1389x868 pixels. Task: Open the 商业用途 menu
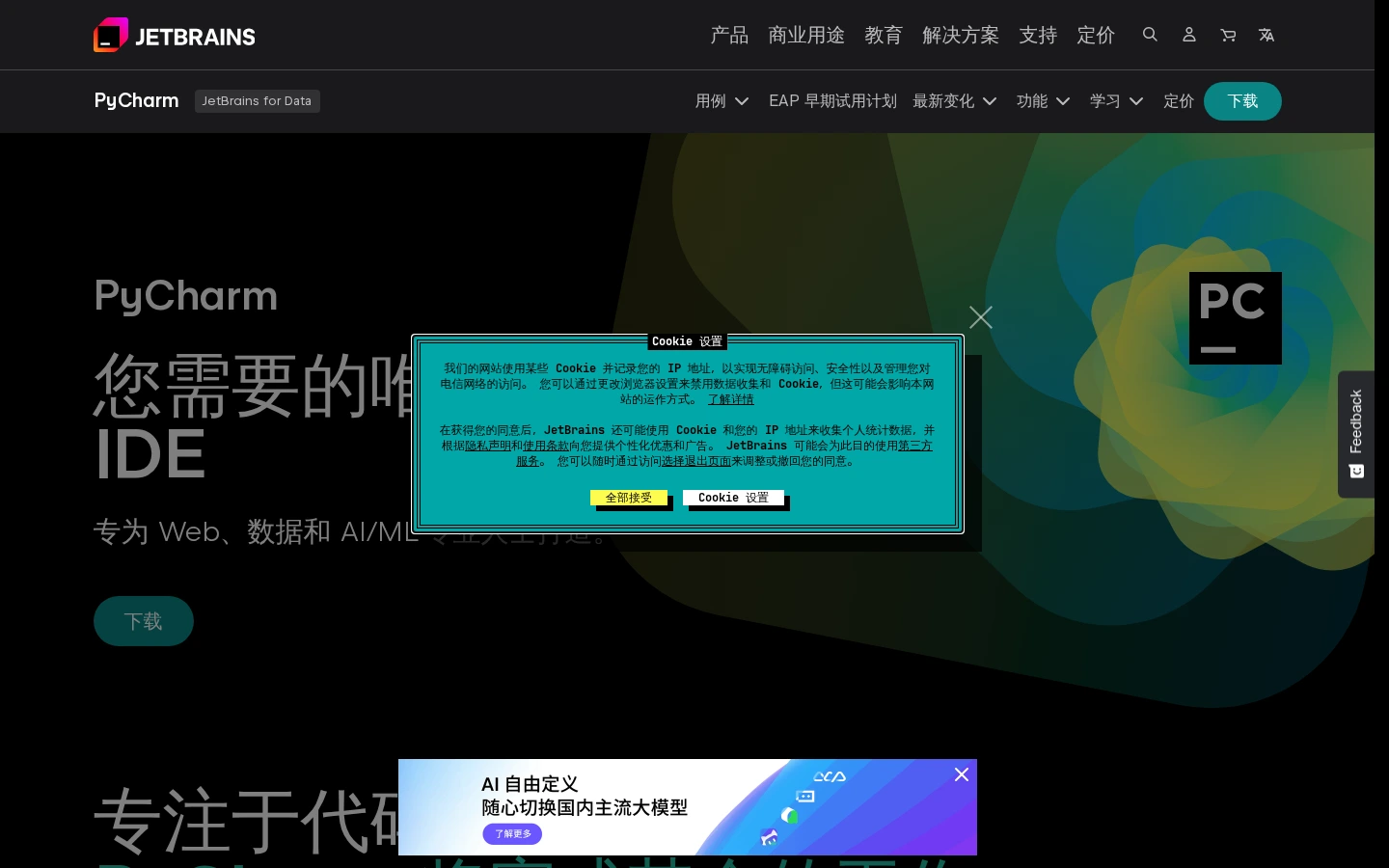[x=806, y=35]
